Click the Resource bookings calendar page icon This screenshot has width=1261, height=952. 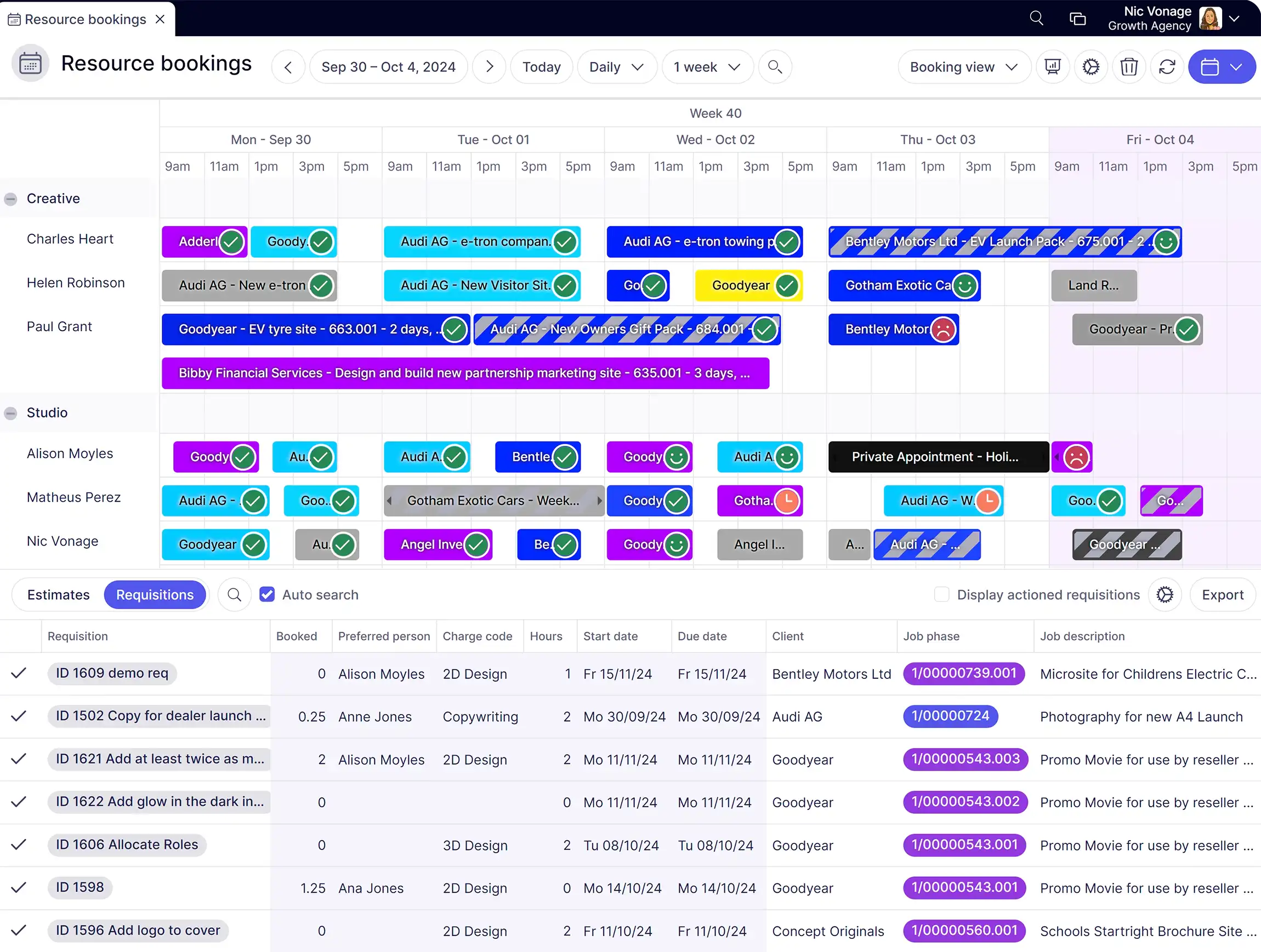(x=30, y=63)
